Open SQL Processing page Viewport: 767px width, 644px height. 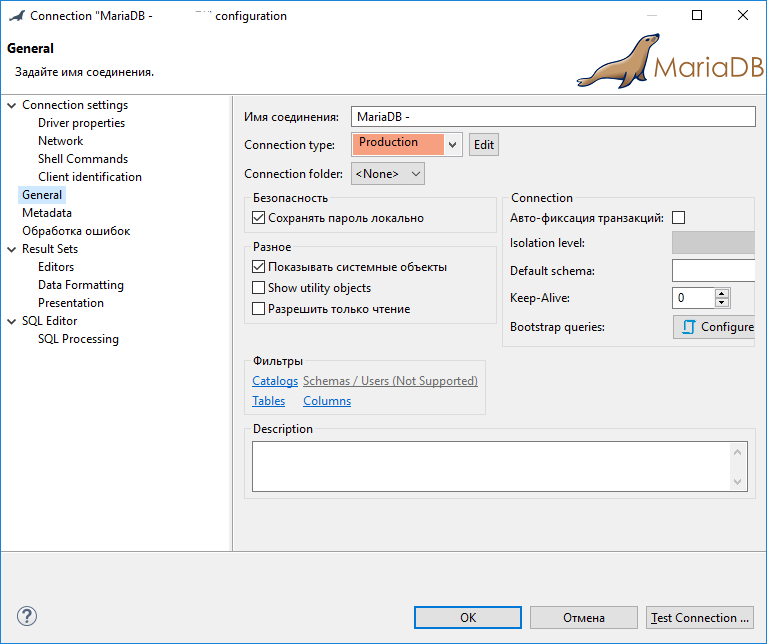[x=78, y=339]
